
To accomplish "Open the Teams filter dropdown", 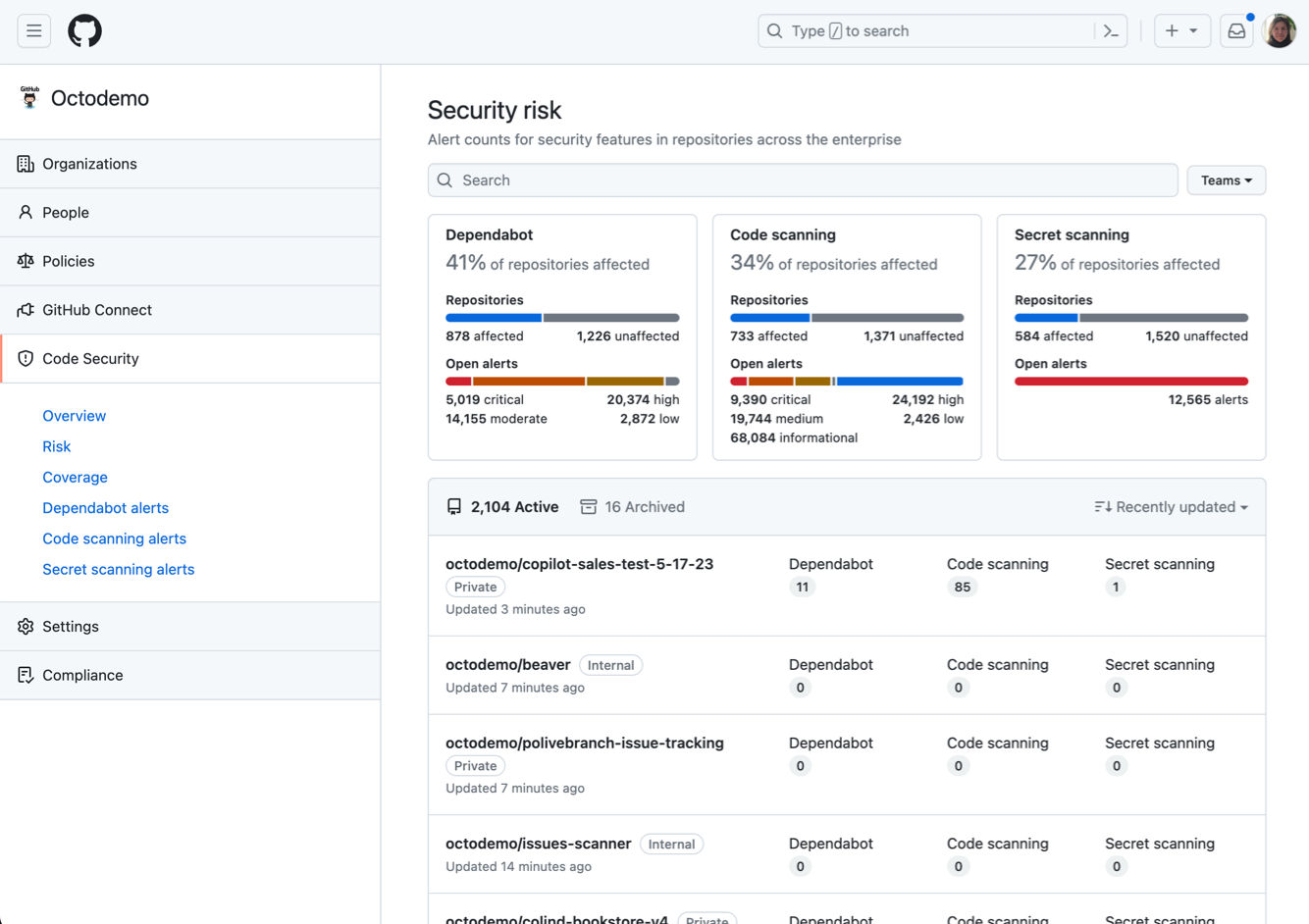I will click(1226, 180).
